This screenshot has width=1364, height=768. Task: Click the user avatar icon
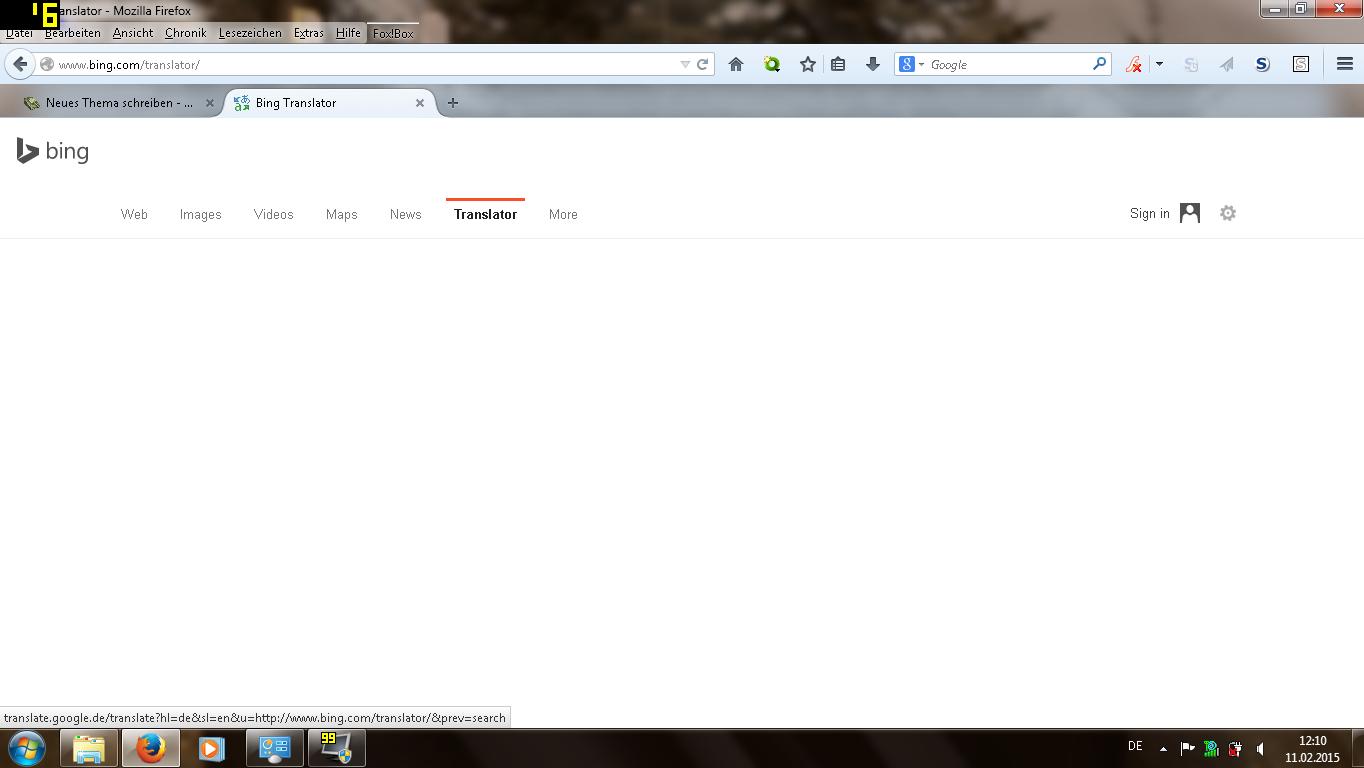click(x=1190, y=213)
